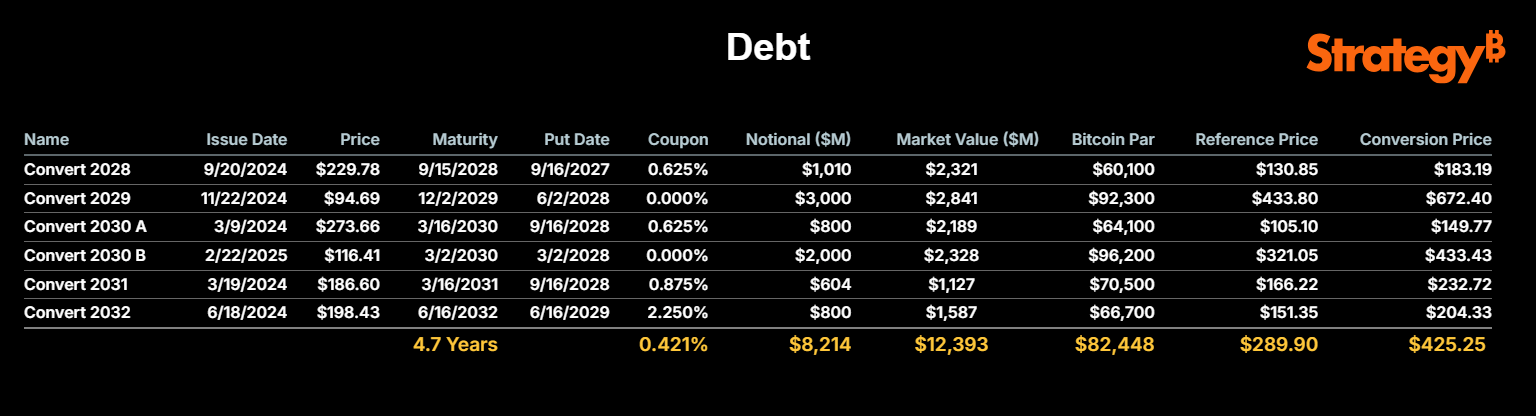Sort by Name column header
Screen dimensions: 1536x416
pos(46,140)
